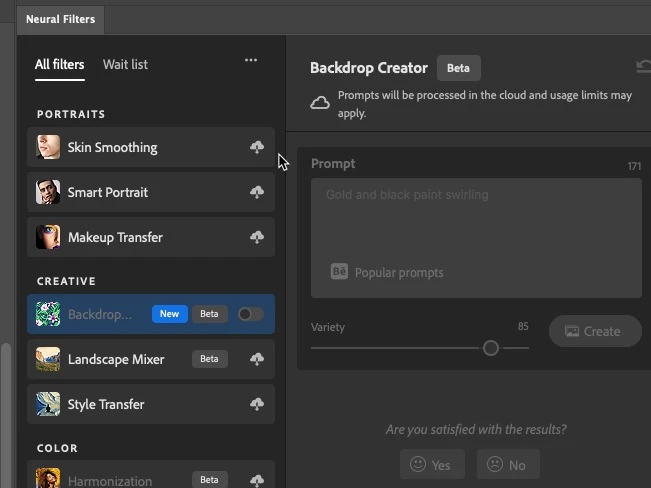
Task: Select the Neural Filters panel tab
Action: click(x=61, y=19)
